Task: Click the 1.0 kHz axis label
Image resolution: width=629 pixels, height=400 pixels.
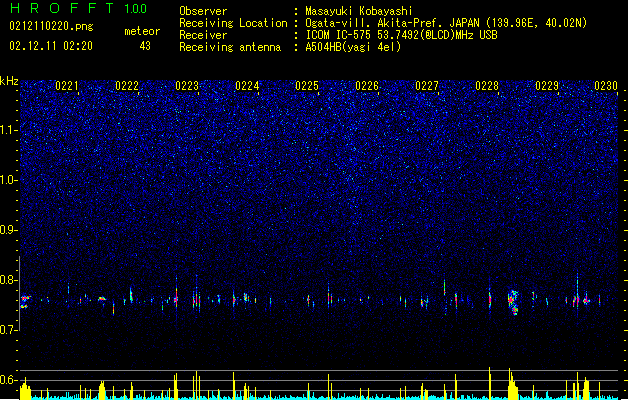Action: click(9, 180)
